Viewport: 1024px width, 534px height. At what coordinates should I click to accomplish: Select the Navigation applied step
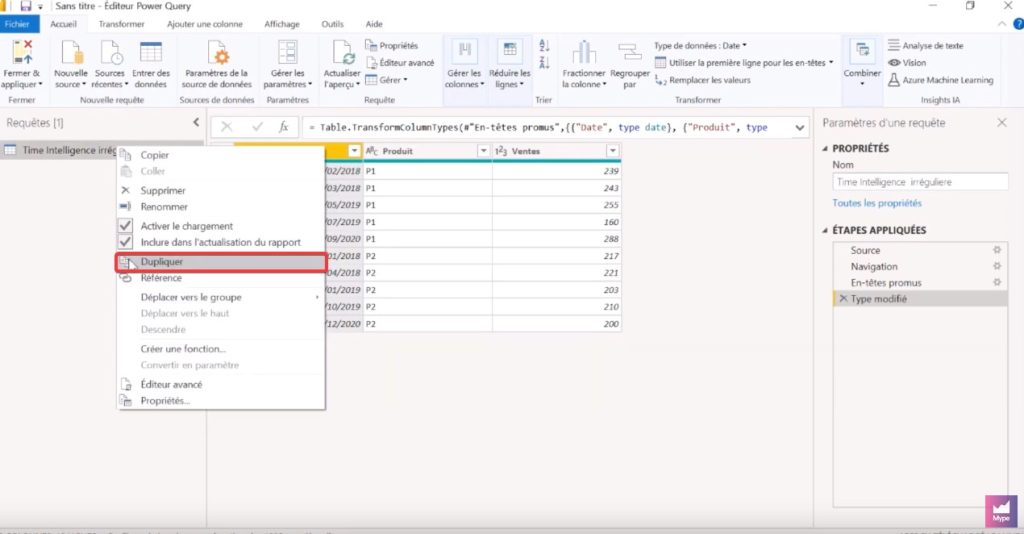tap(921, 266)
